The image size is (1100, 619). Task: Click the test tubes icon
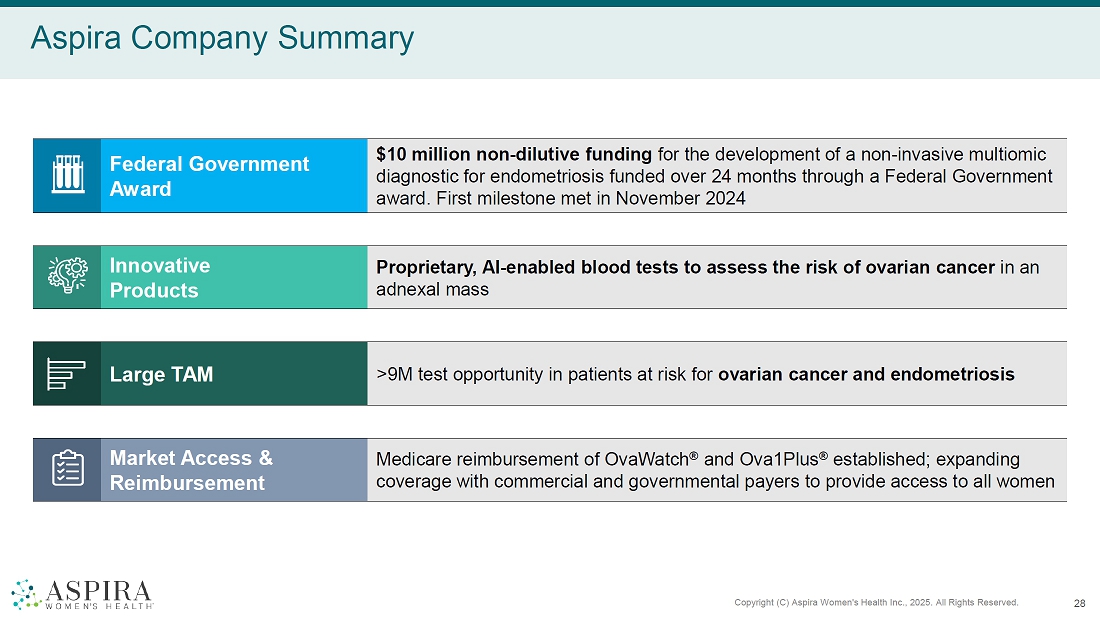click(x=67, y=175)
